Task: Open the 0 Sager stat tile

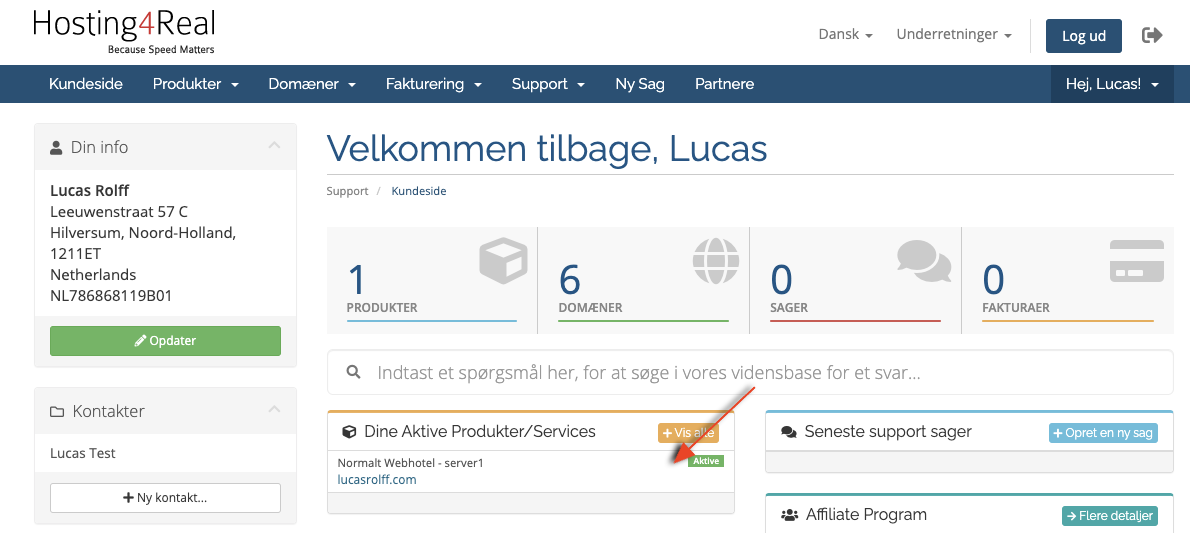Action: tap(855, 280)
